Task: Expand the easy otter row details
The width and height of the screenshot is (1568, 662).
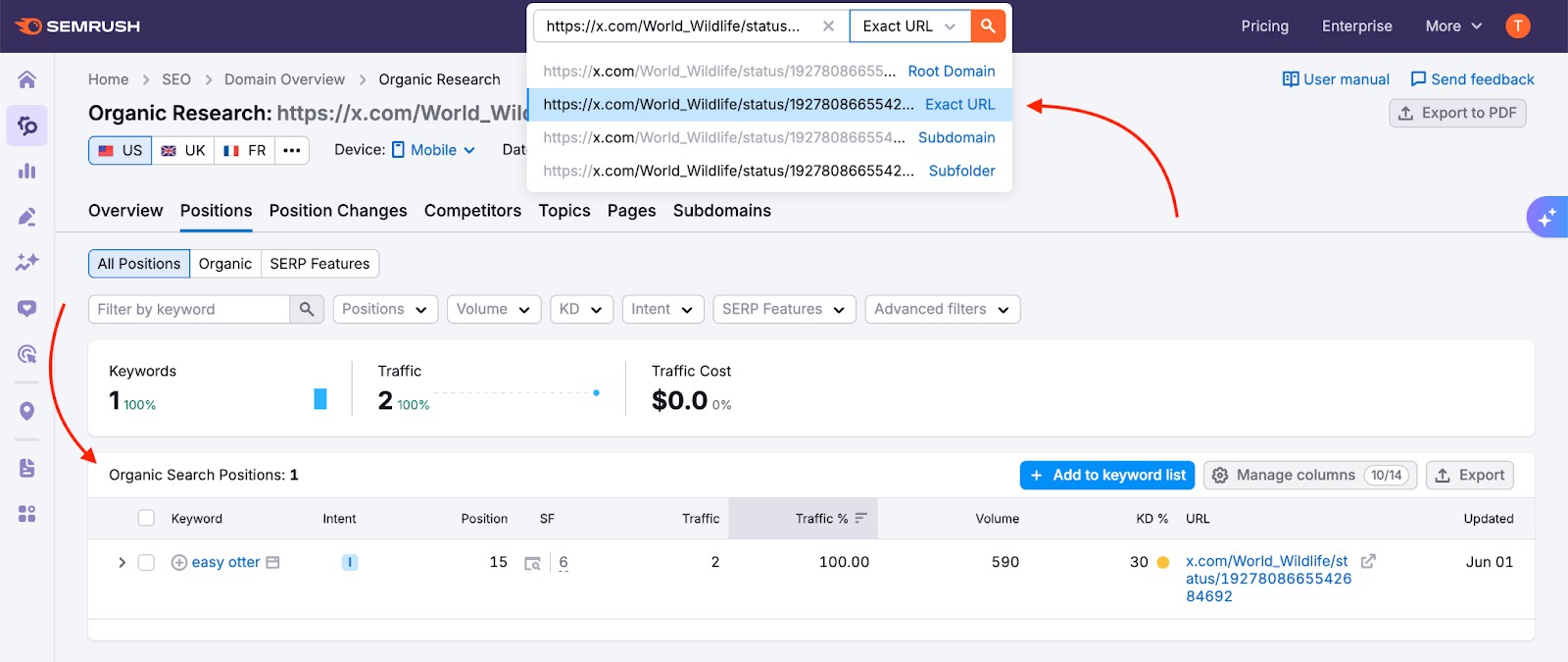Action: [x=122, y=563]
